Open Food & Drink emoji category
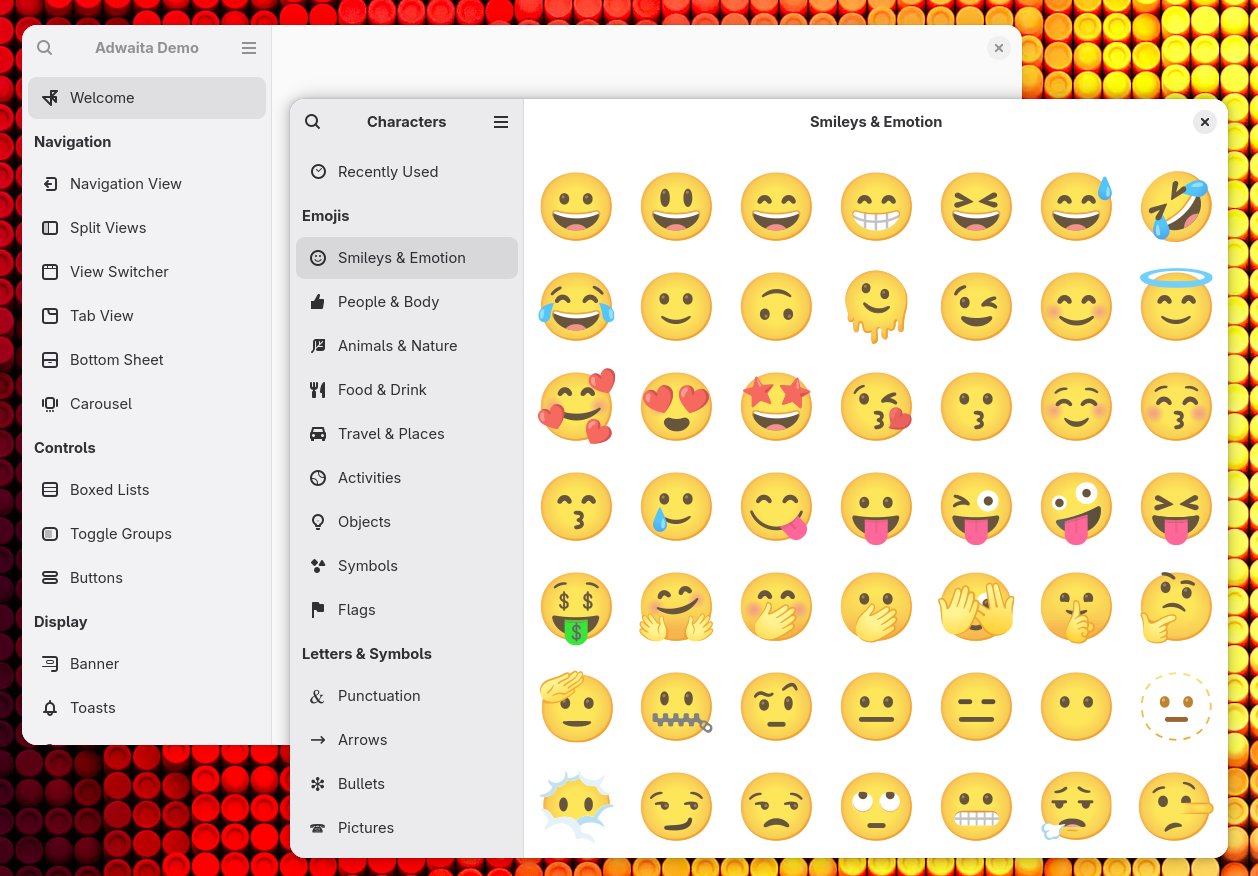Screen dimensions: 1258x876 coord(382,390)
